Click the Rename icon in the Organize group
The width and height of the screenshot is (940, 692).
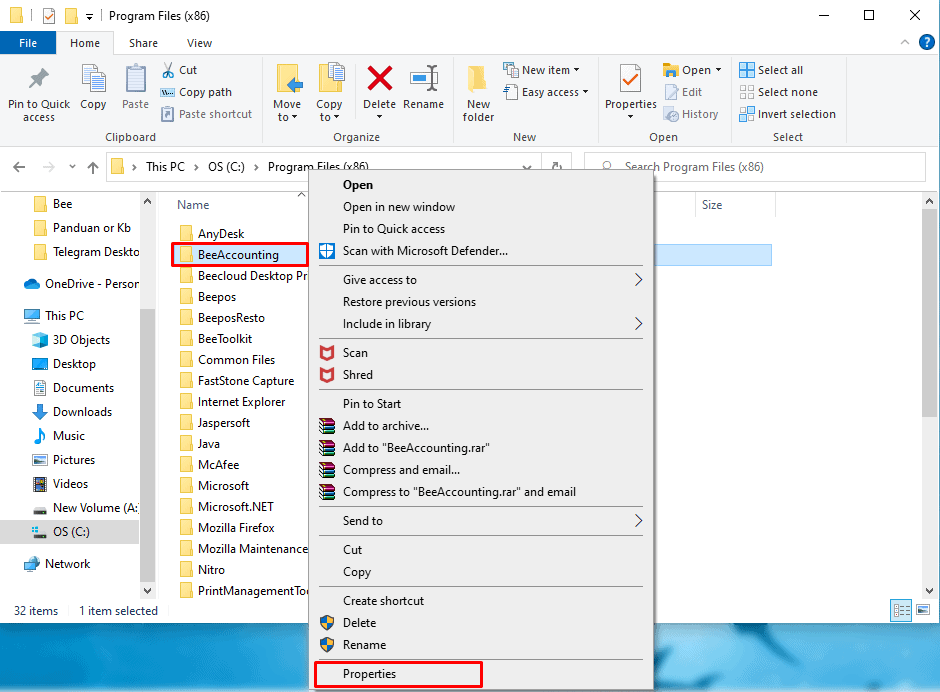click(424, 79)
